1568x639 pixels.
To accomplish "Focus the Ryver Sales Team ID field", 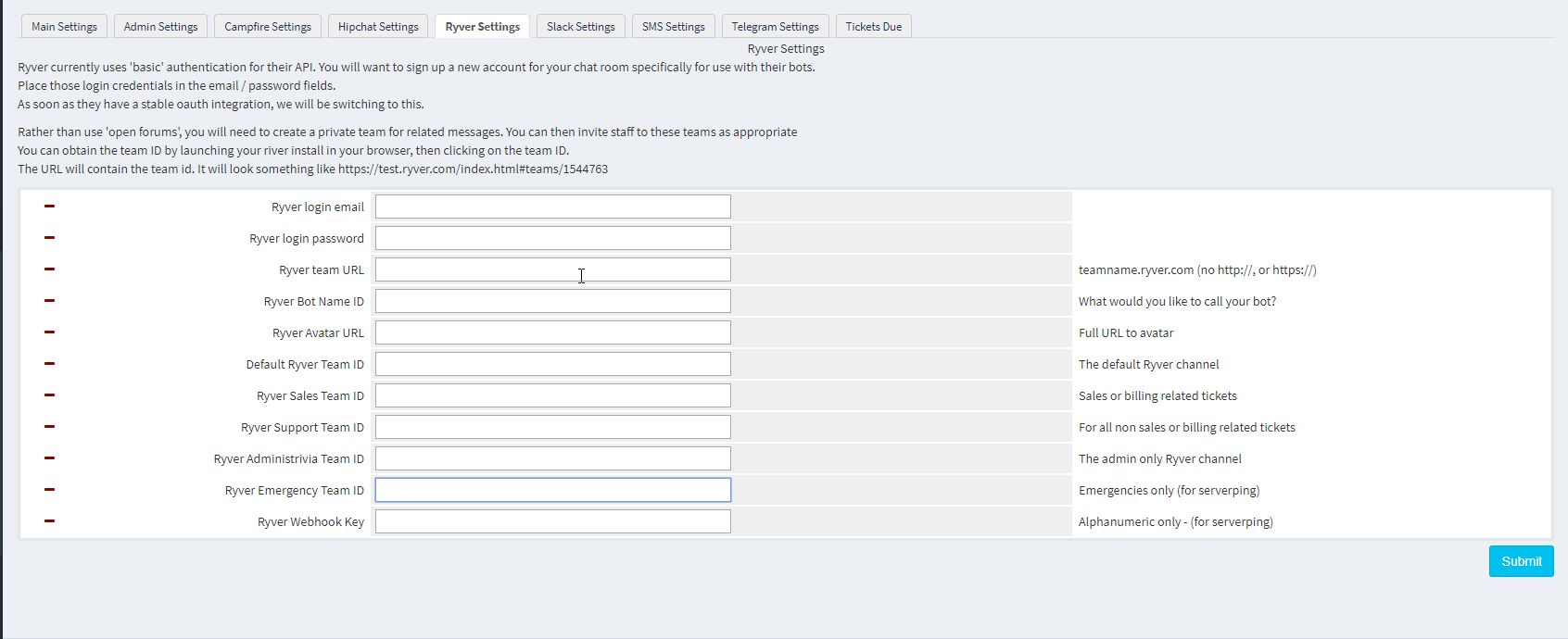I will point(553,395).
